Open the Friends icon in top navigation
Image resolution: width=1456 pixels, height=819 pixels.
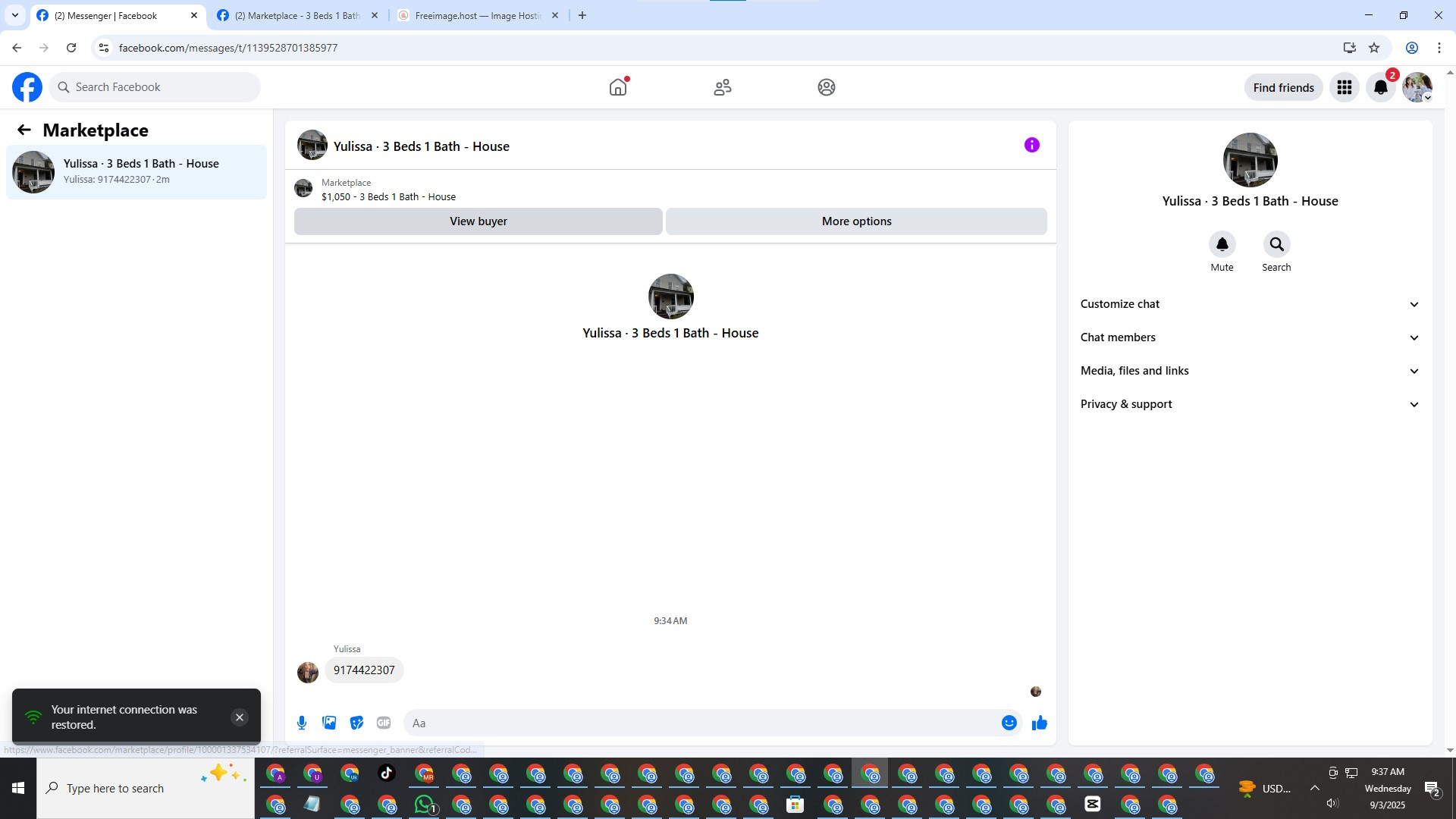click(723, 87)
